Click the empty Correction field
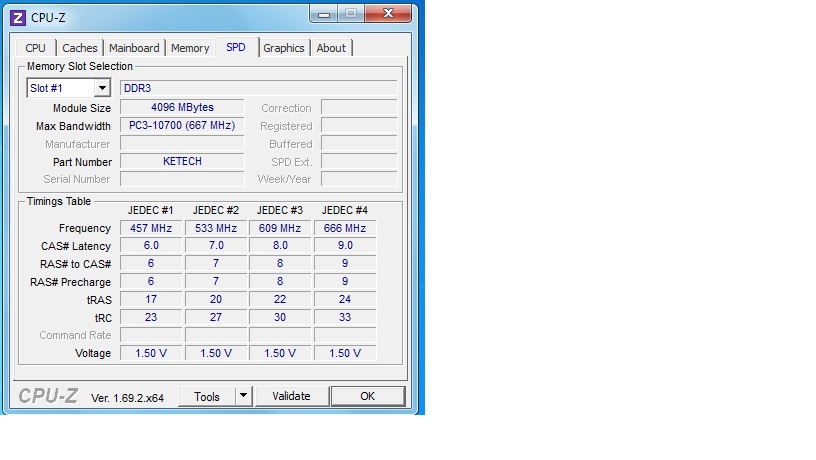This screenshot has height=460, width=816. (x=359, y=108)
